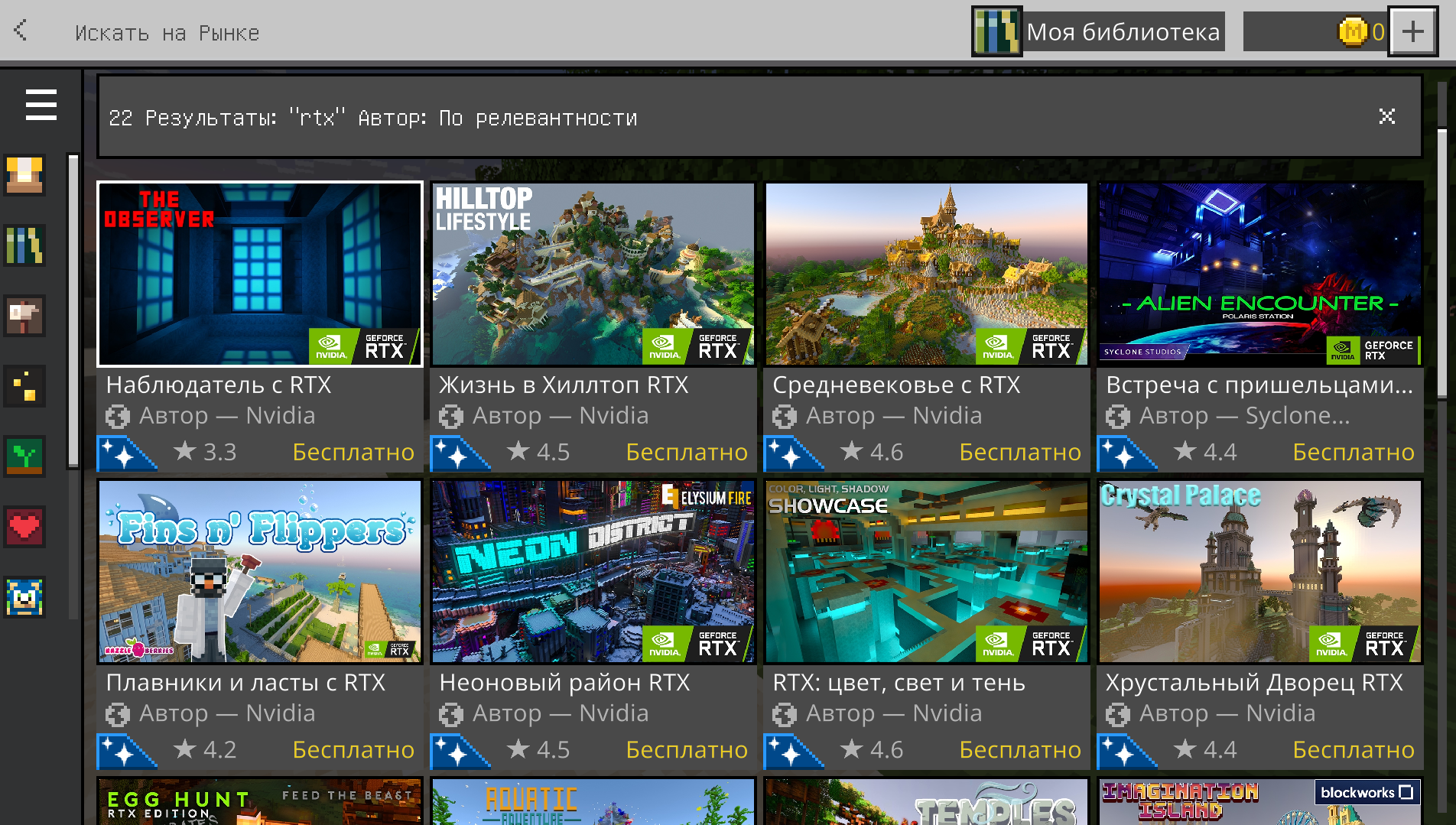Click the gold Minecoin icon
Viewport: 1456px width, 825px height.
pyautogui.click(x=1352, y=31)
